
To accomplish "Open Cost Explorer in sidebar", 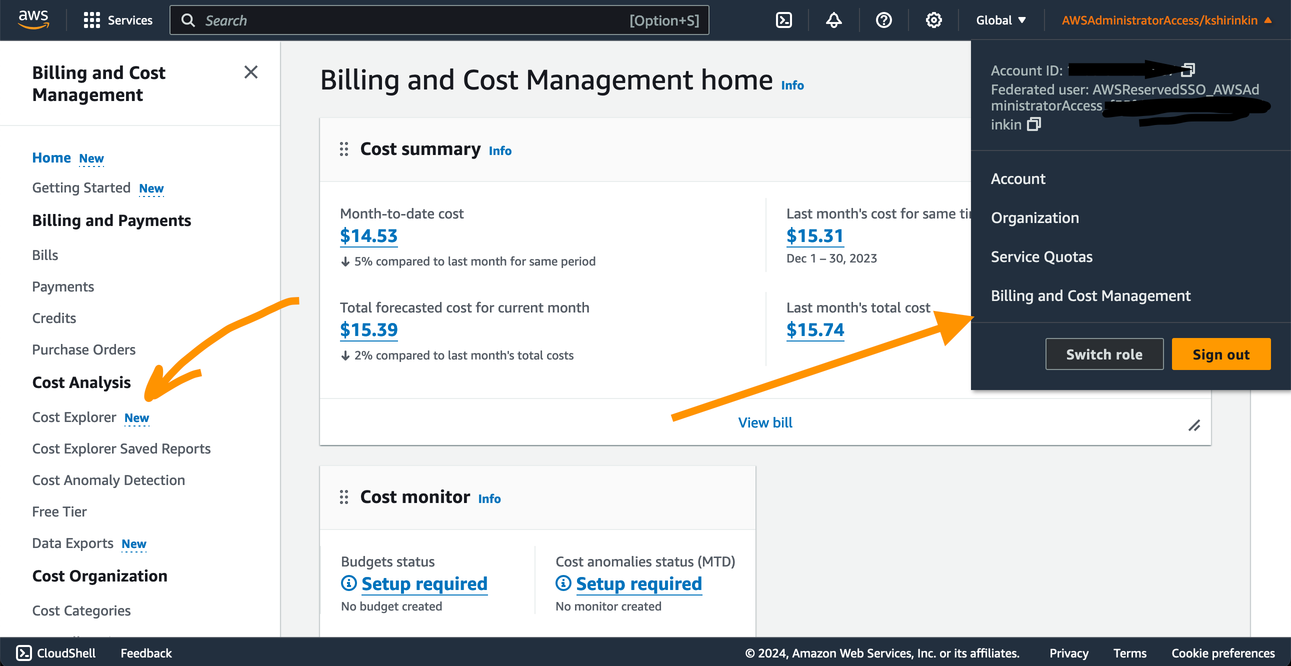I will point(74,417).
